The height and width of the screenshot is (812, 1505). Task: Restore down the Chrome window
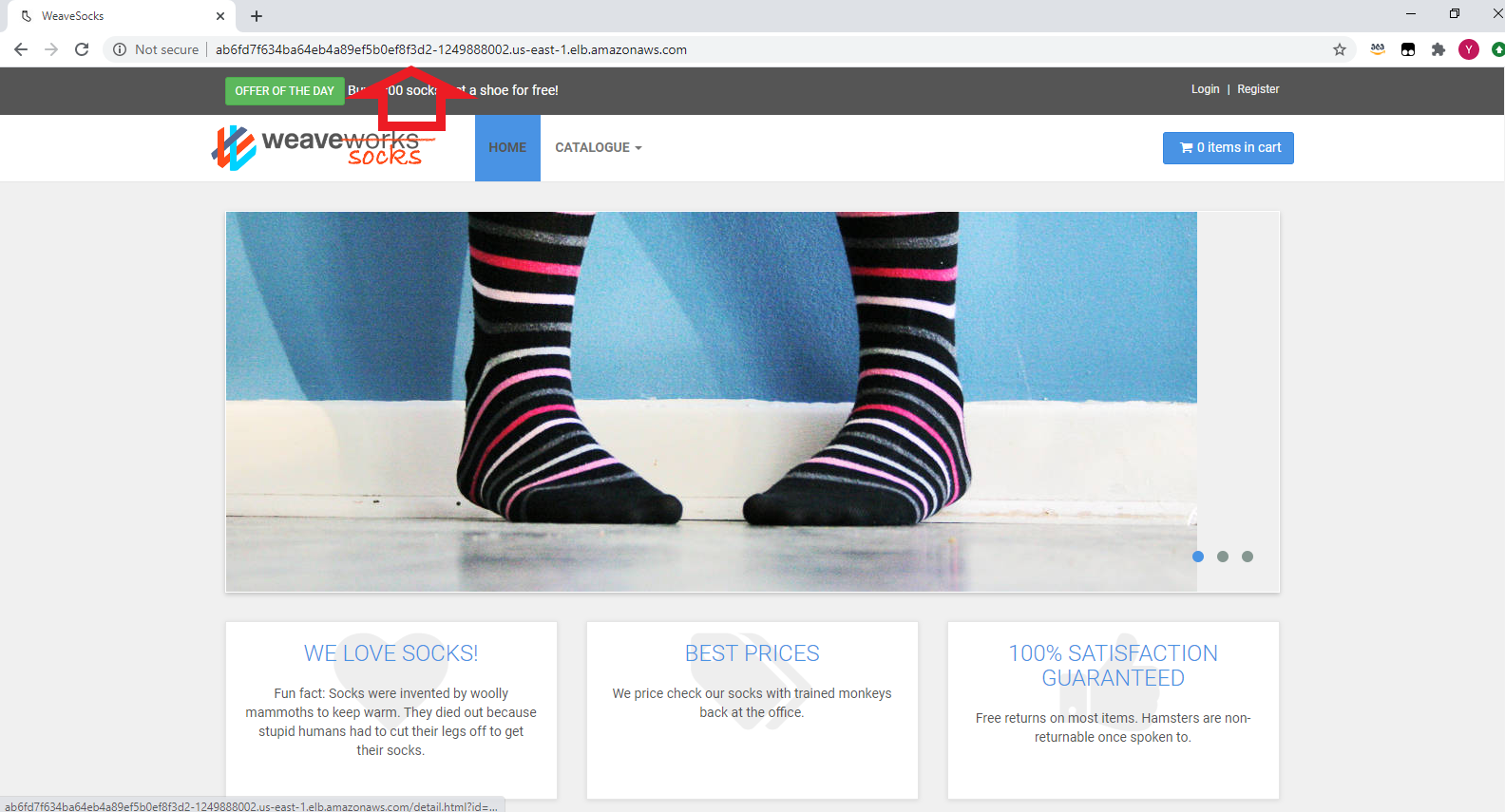click(1455, 14)
